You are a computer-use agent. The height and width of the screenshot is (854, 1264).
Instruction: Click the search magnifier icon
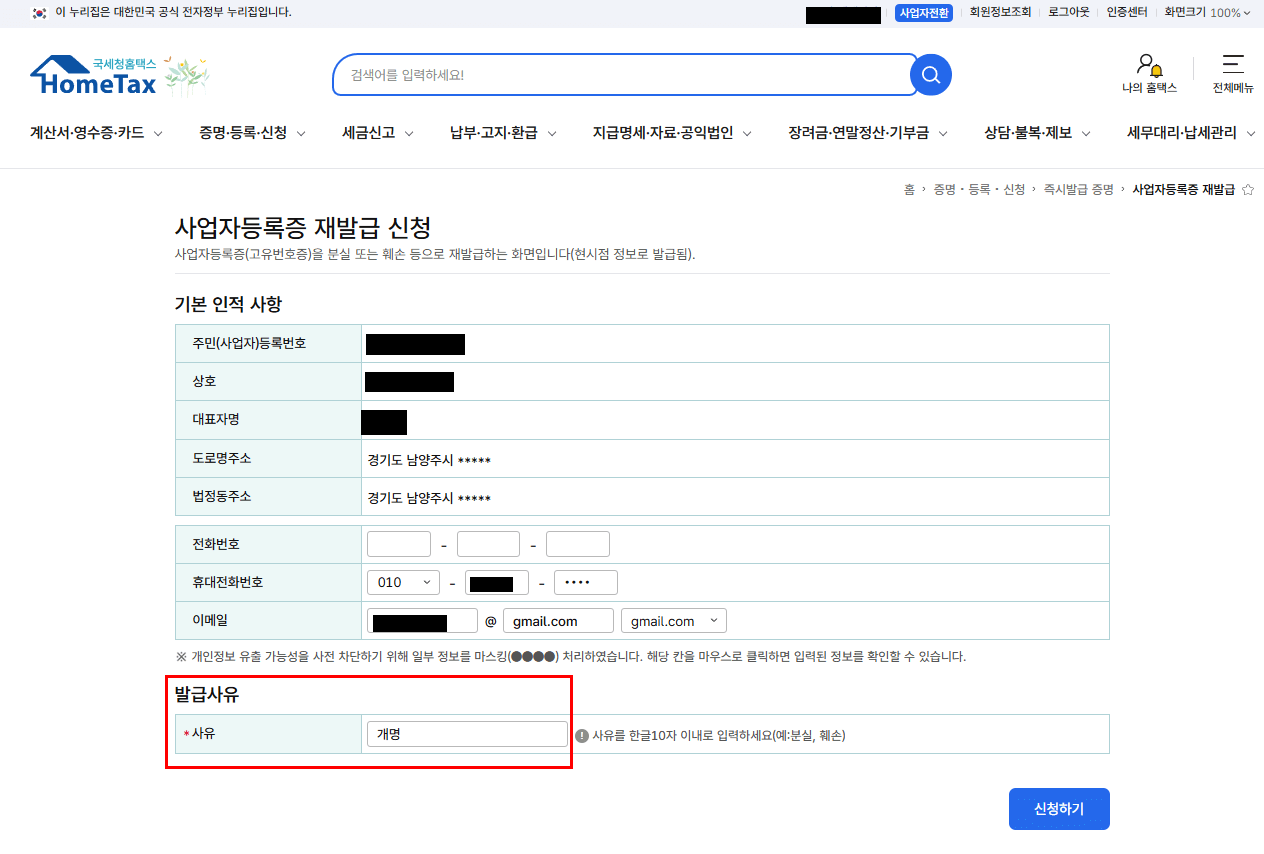coord(930,74)
